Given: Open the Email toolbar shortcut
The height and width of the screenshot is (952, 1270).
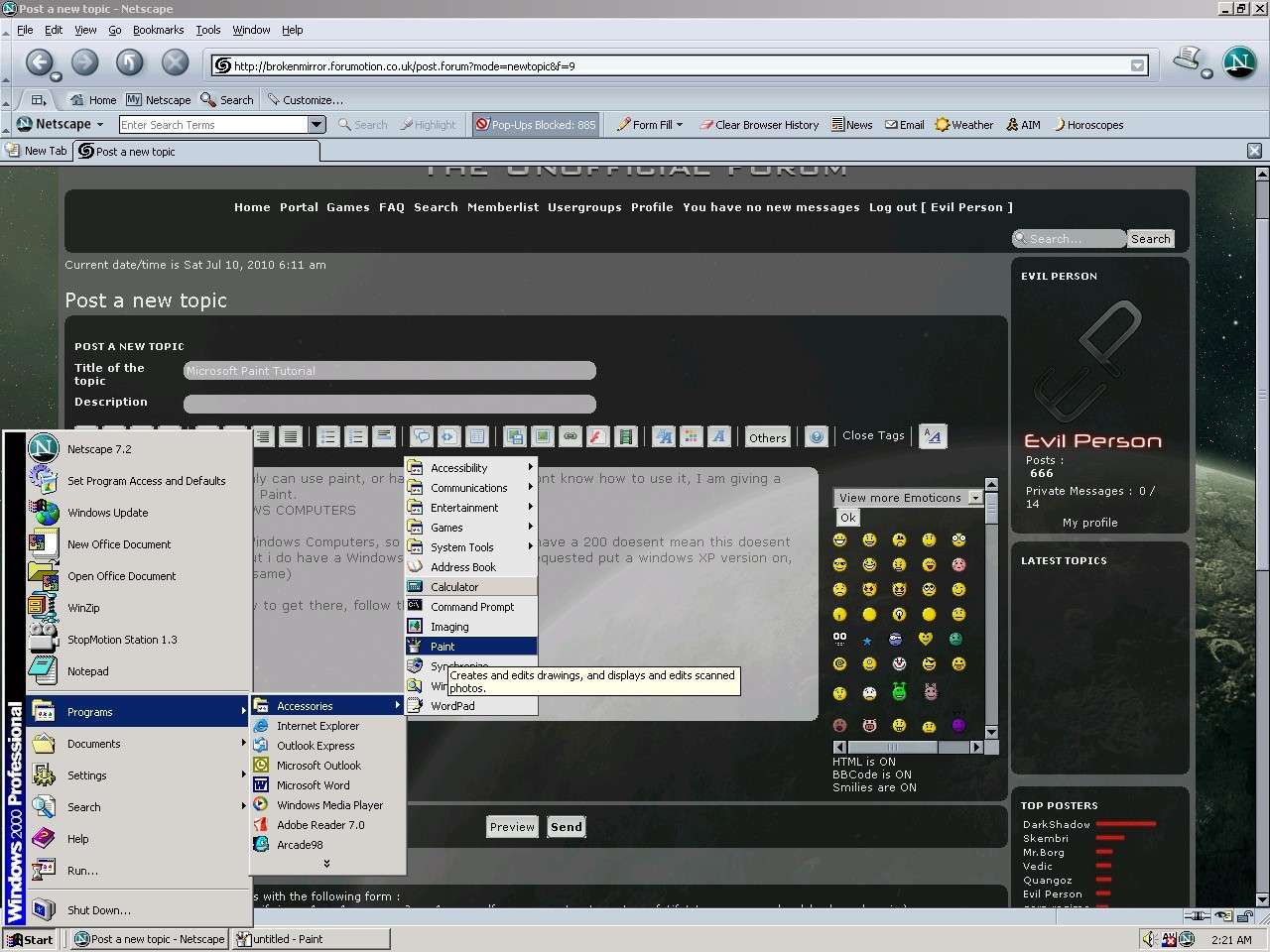Looking at the screenshot, I should (904, 125).
